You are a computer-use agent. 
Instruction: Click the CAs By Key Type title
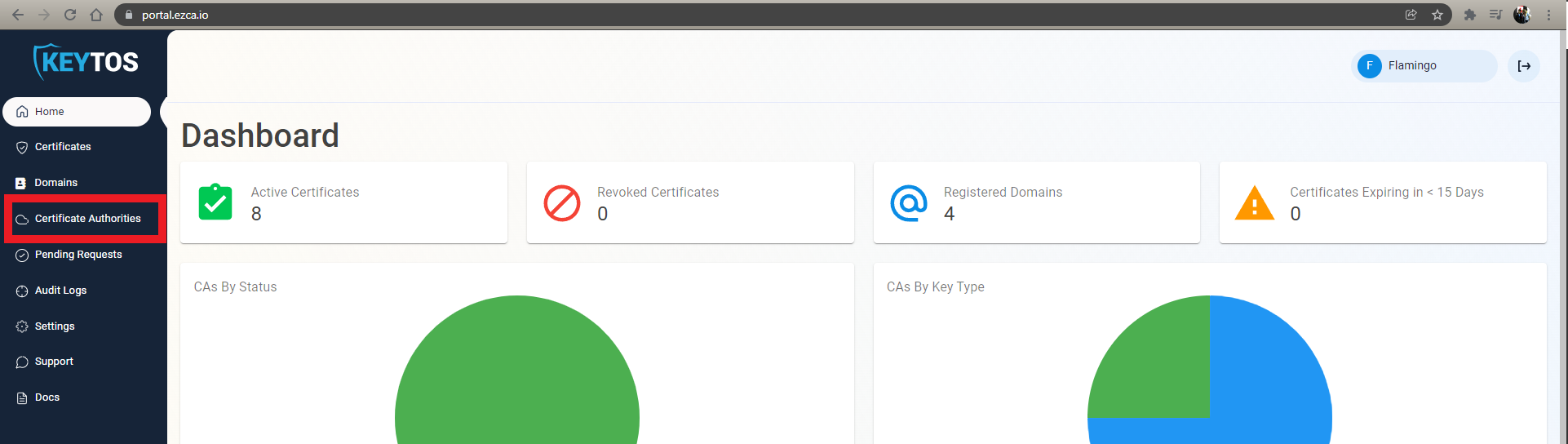tap(936, 287)
